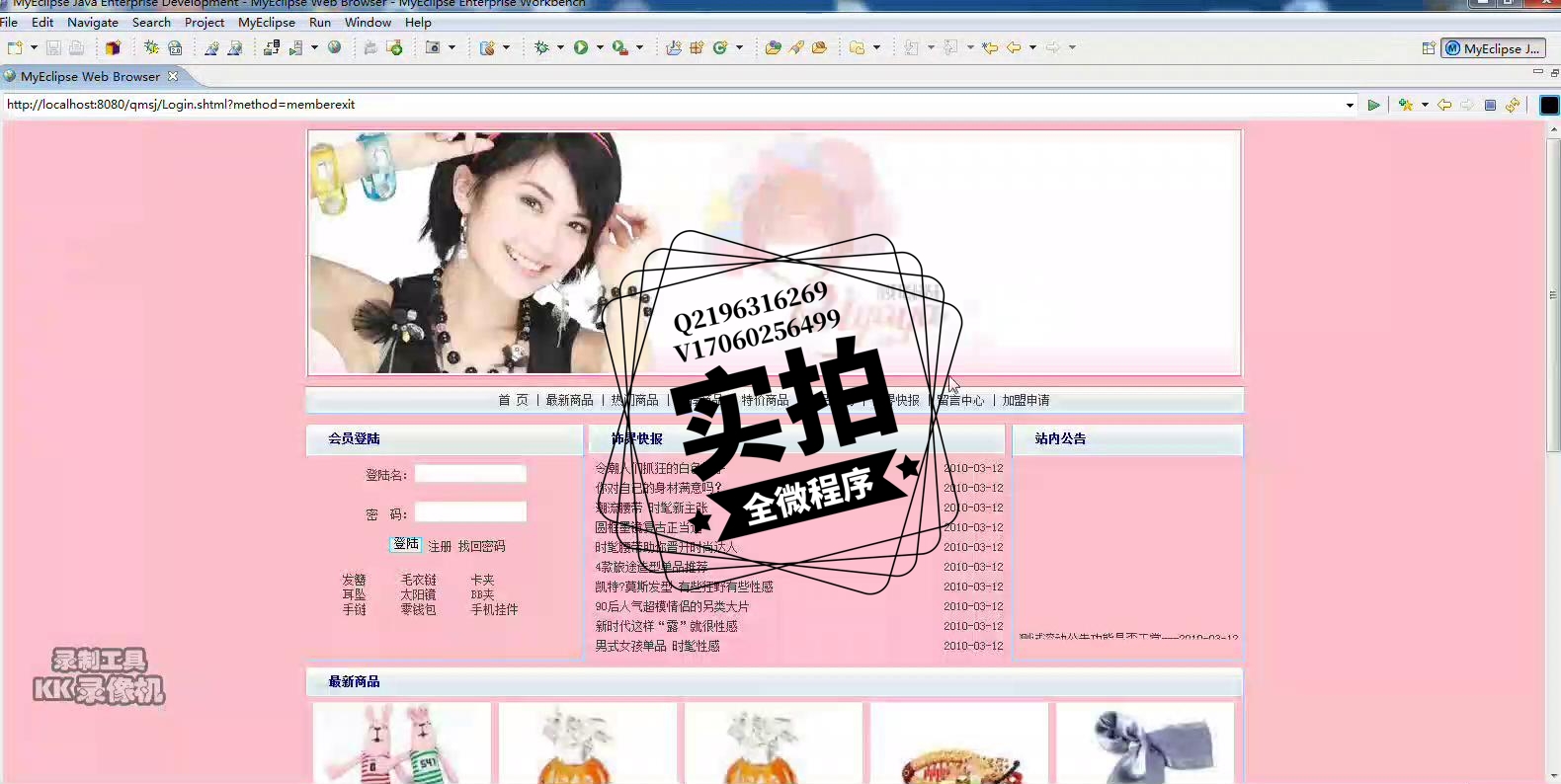Click the 手机挂件 category link
1561x784 pixels.
pos(494,609)
